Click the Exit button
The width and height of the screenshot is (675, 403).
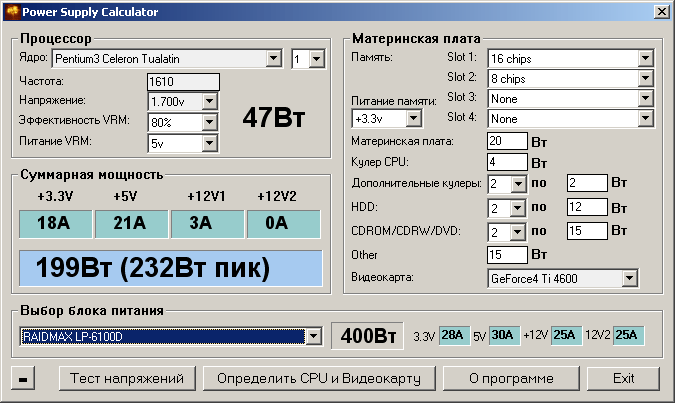(623, 378)
